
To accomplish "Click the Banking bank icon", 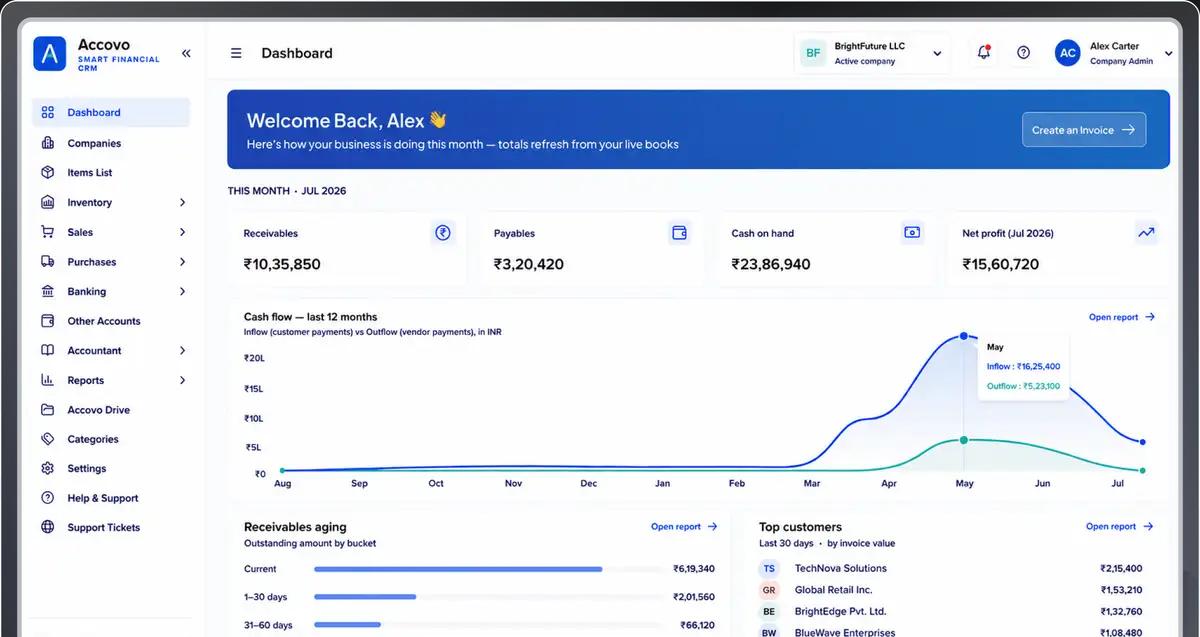I will pyautogui.click(x=47, y=291).
